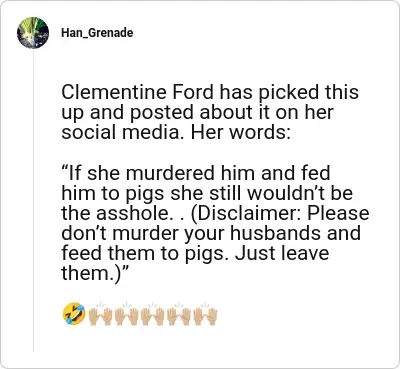Image resolution: width=400 pixels, height=369 pixels.
Task: Click the word 'Disclaimer' in the quote
Action: [x=248, y=213]
